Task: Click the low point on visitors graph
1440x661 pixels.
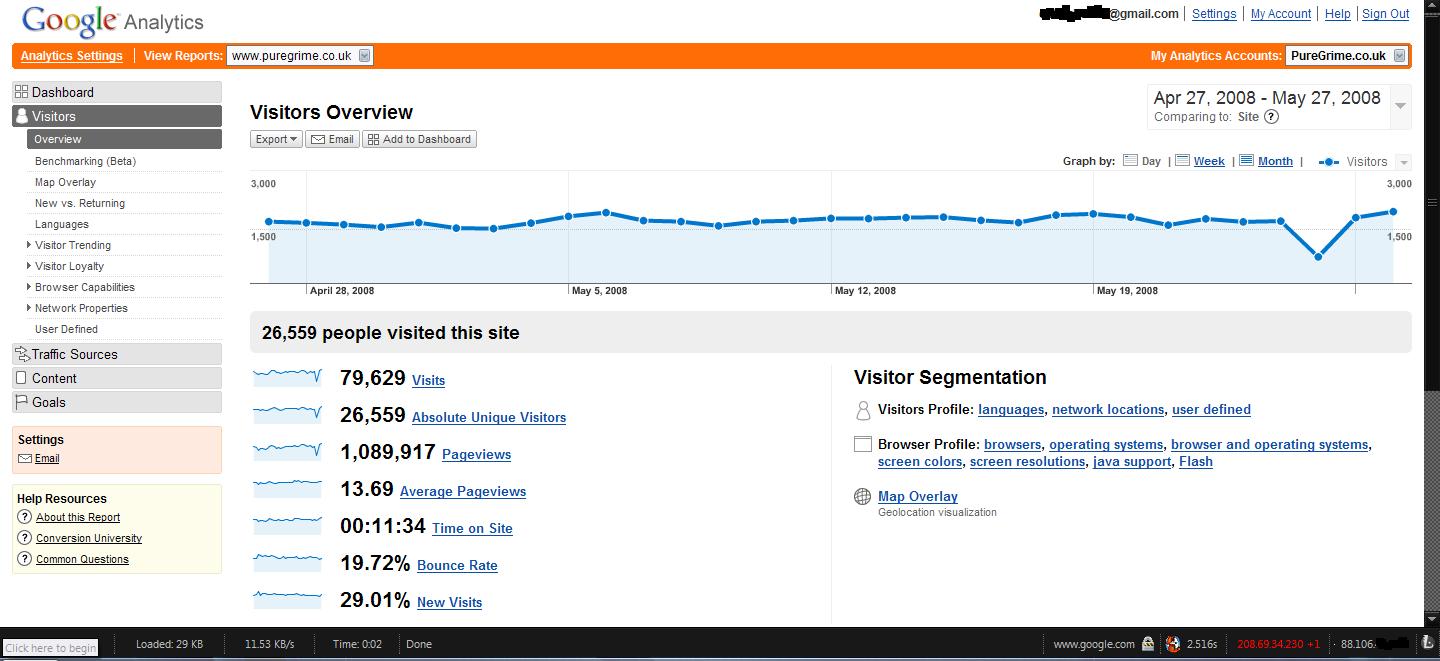Action: coord(1318,257)
